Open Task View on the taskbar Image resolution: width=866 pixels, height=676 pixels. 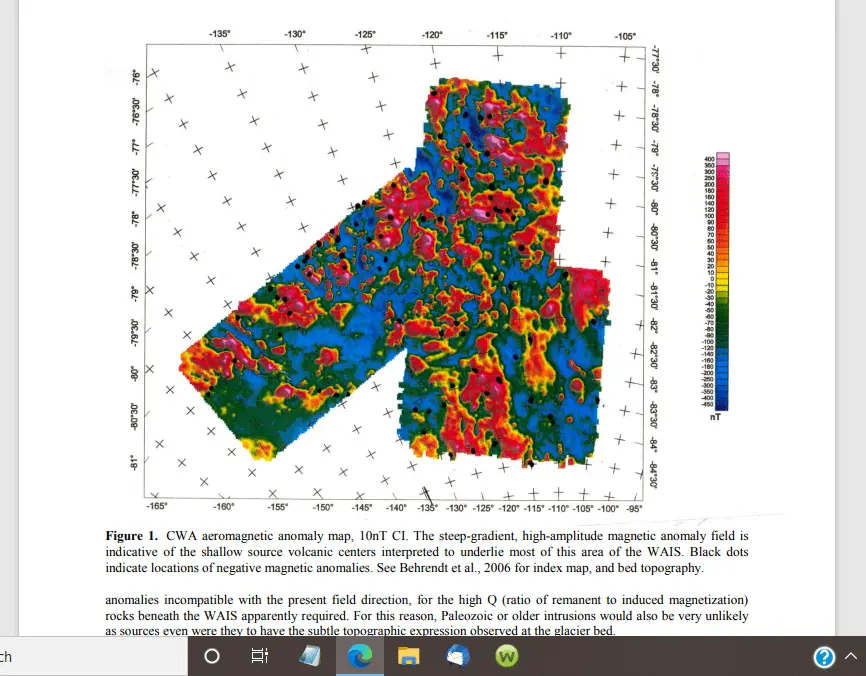click(260, 656)
